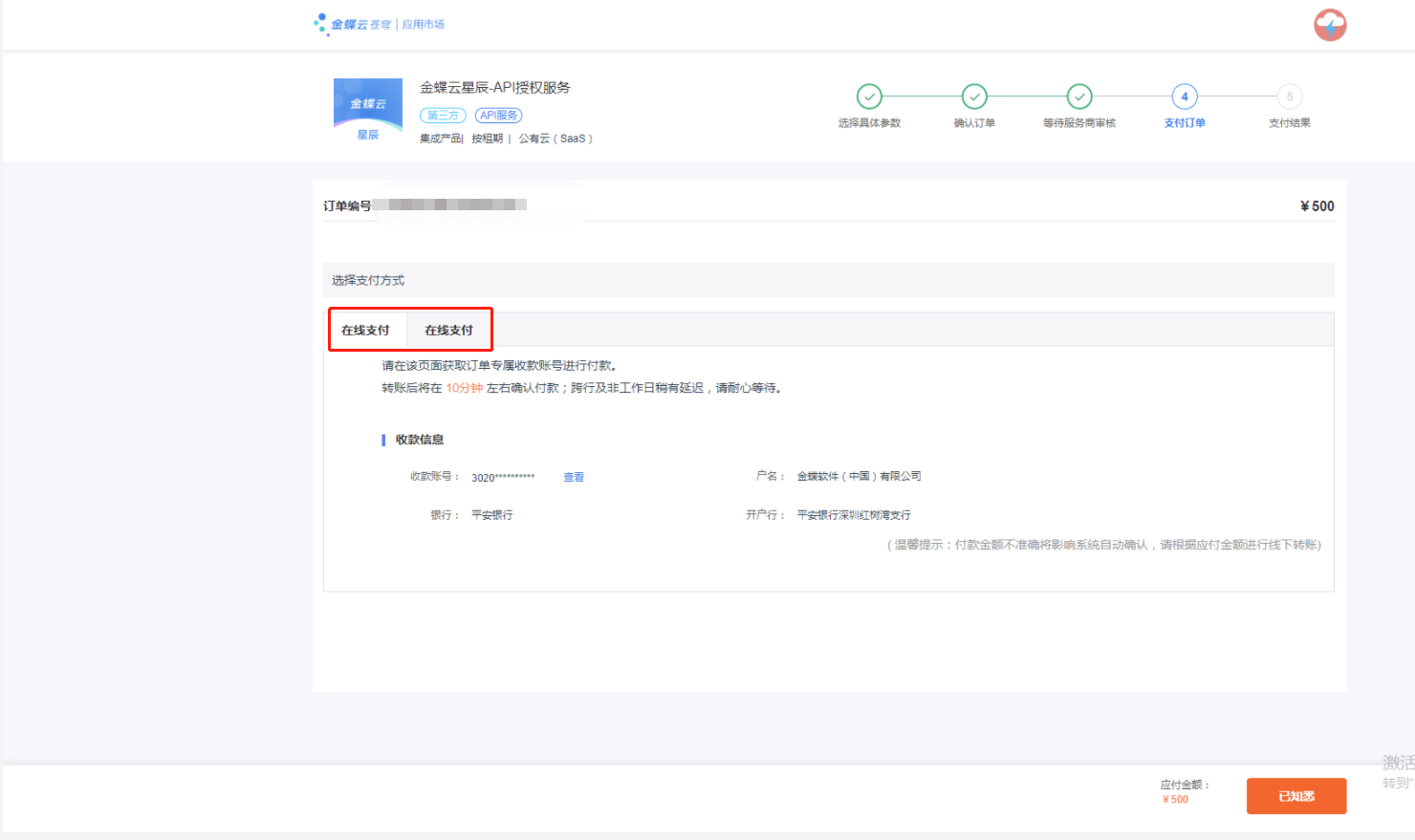Click the 公有云（SaaS） text
This screenshot has height=840, width=1415.
556,139
